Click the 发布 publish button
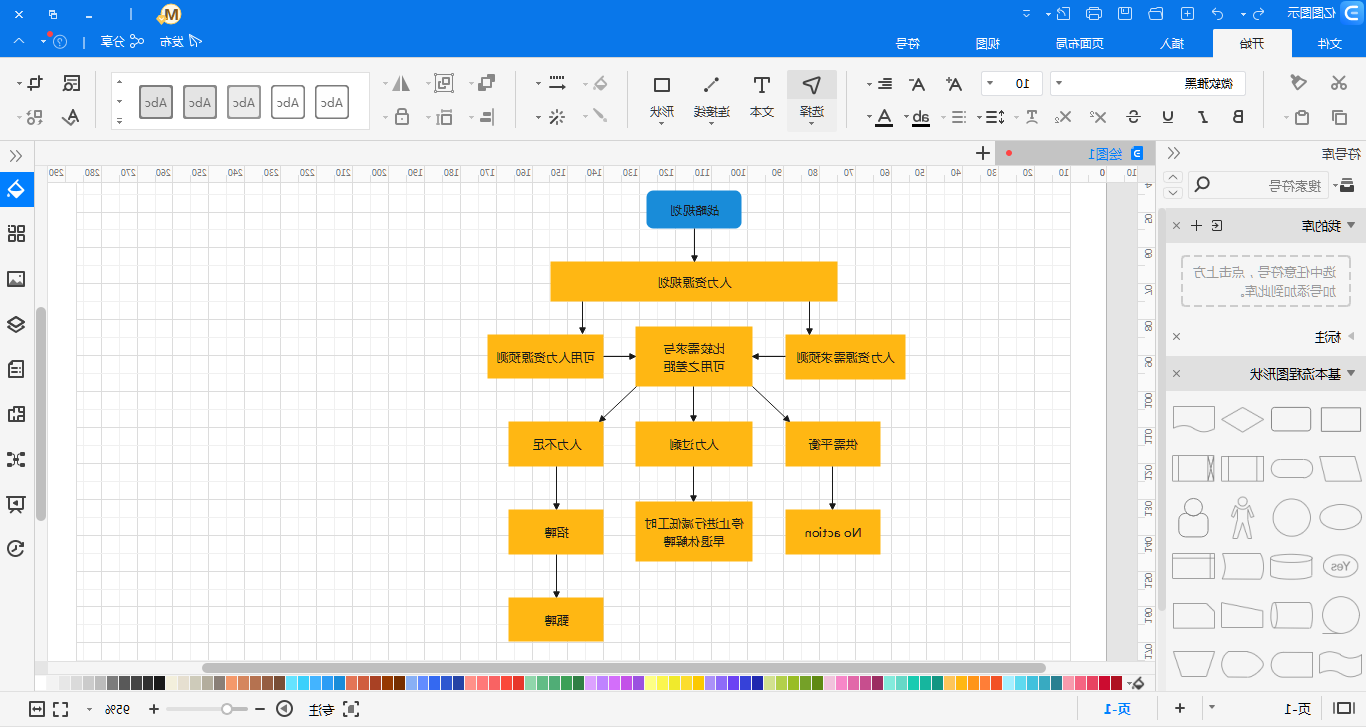The width and height of the screenshot is (1366, 727). coord(181,42)
